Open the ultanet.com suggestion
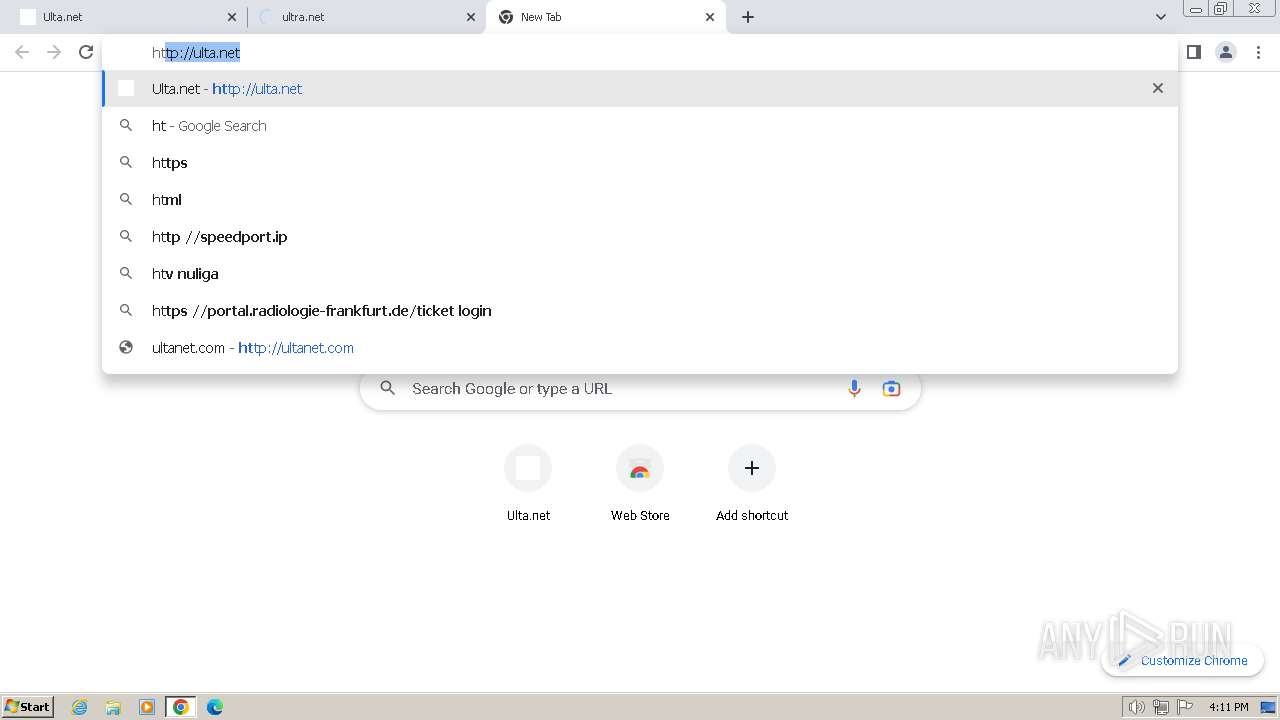This screenshot has width=1280, height=720. 640,347
